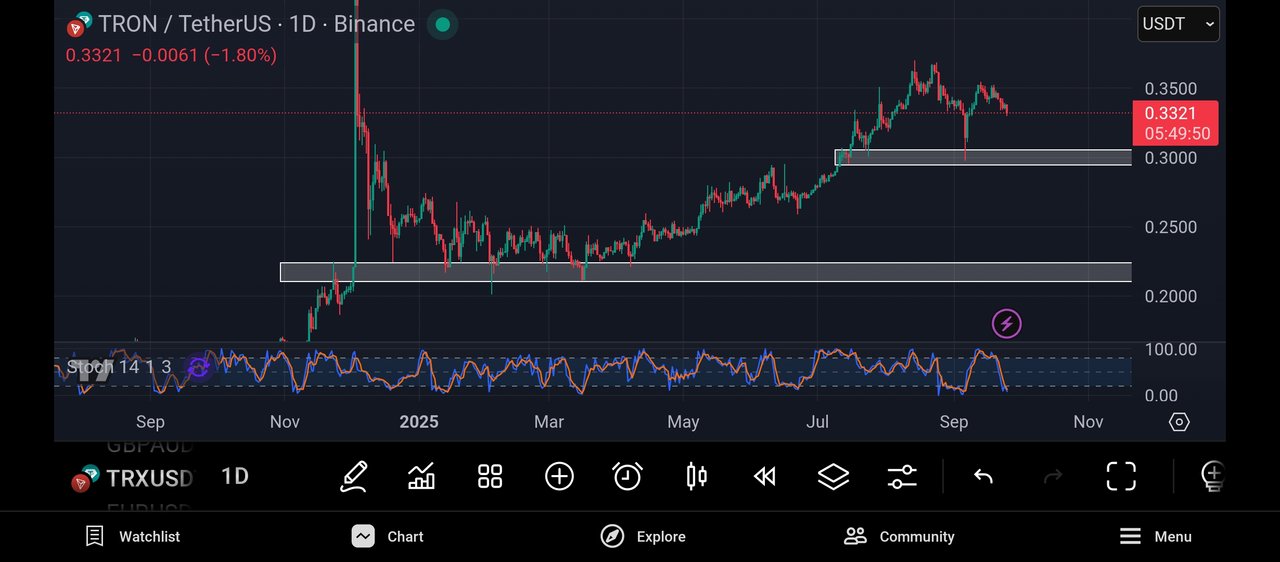The height and width of the screenshot is (562, 1280).
Task: Select the TRON / TetherUS chart title
Action: point(258,24)
